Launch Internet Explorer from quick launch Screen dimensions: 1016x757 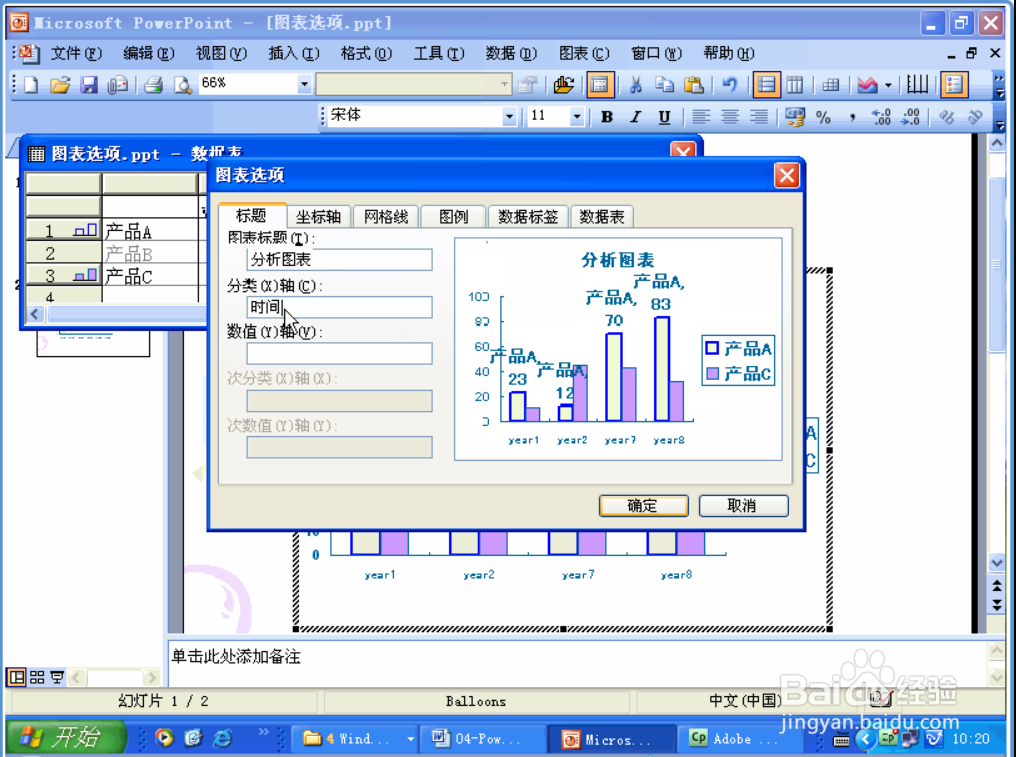pos(222,738)
